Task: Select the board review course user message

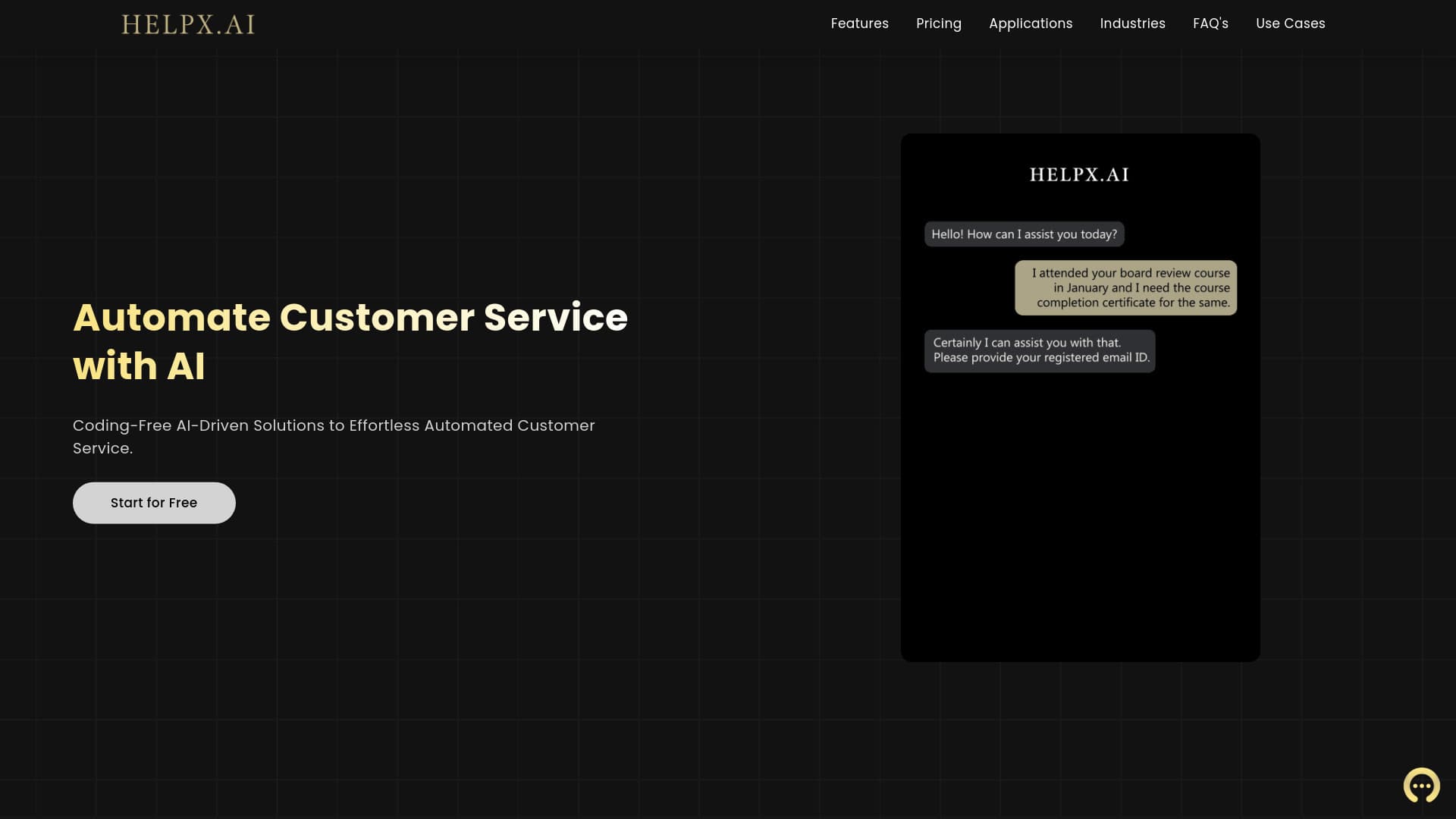Action: 1125,287
